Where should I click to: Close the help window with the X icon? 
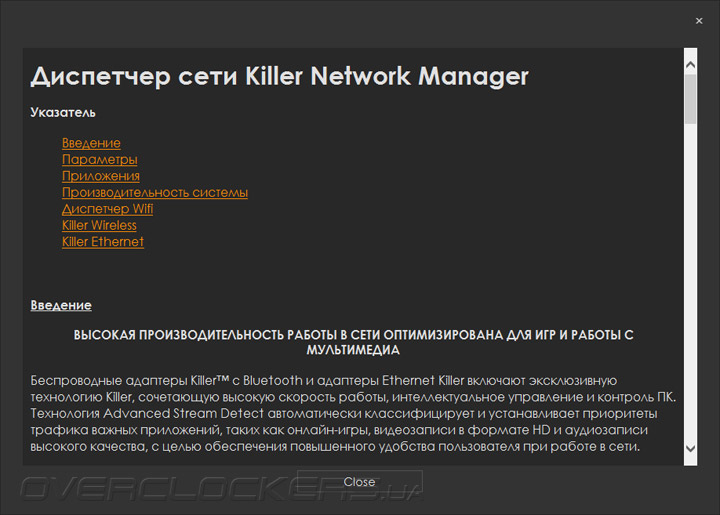tap(699, 21)
